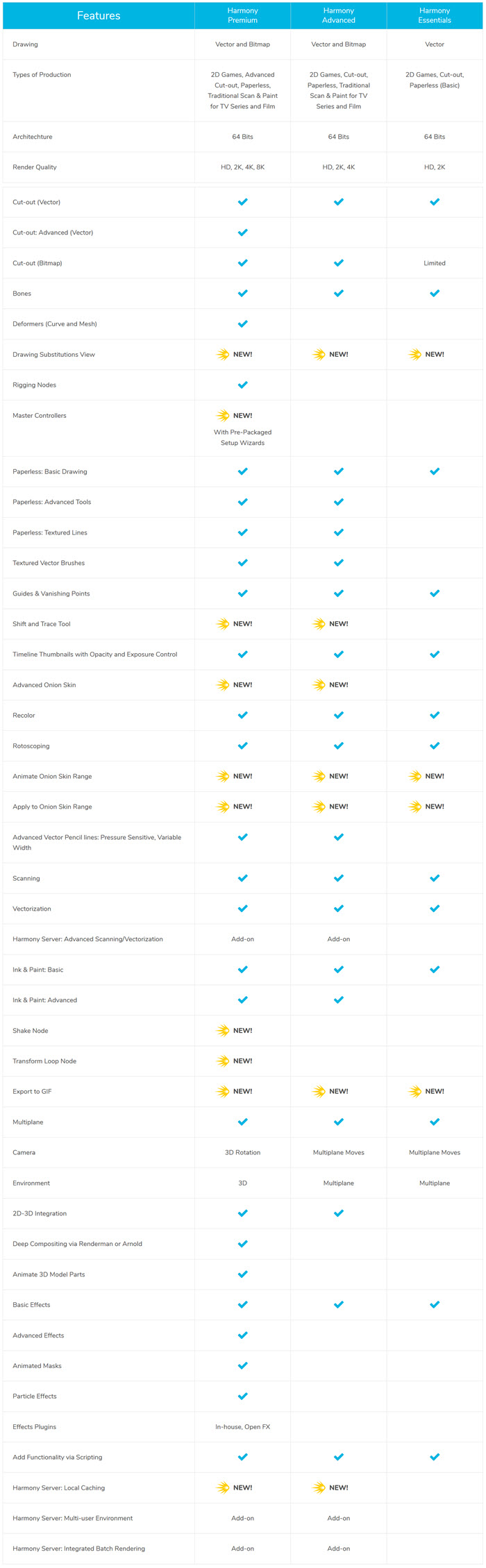Click Premium NEW icon for Transform Loop Node

[x=234, y=1061]
